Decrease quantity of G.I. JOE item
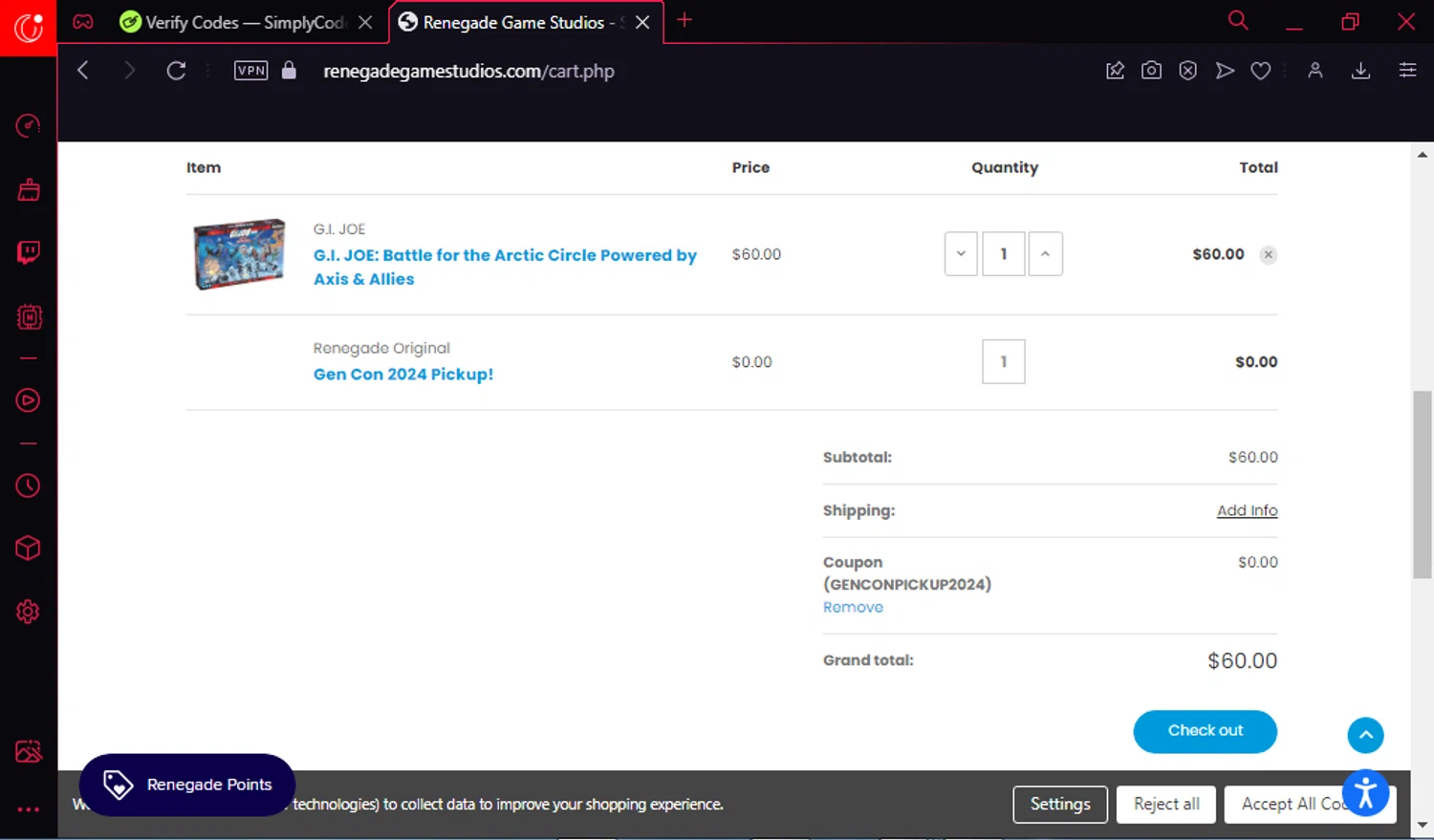The height and width of the screenshot is (840, 1434). coord(960,254)
